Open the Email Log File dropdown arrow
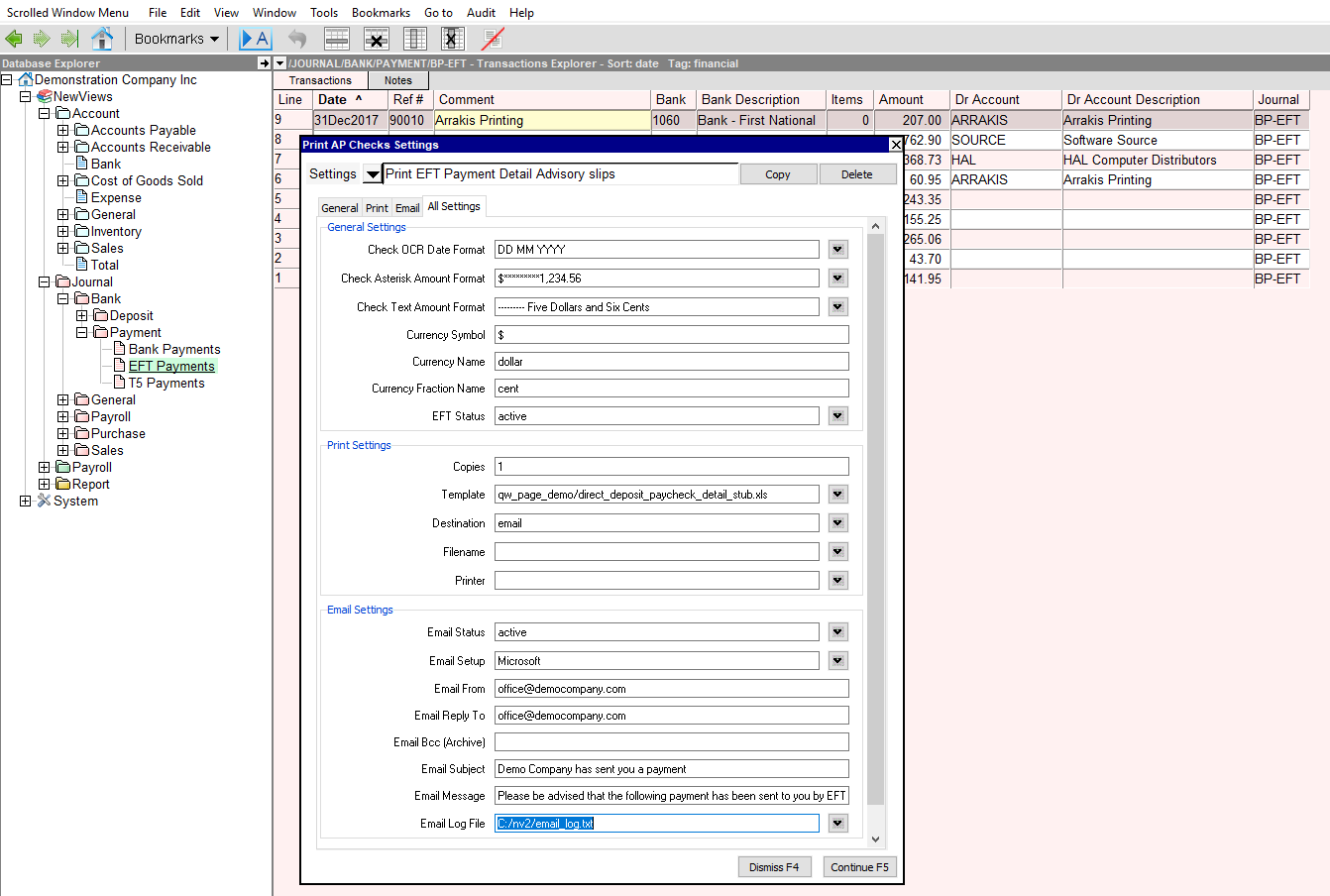This screenshot has height=896, width=1330. [x=838, y=824]
